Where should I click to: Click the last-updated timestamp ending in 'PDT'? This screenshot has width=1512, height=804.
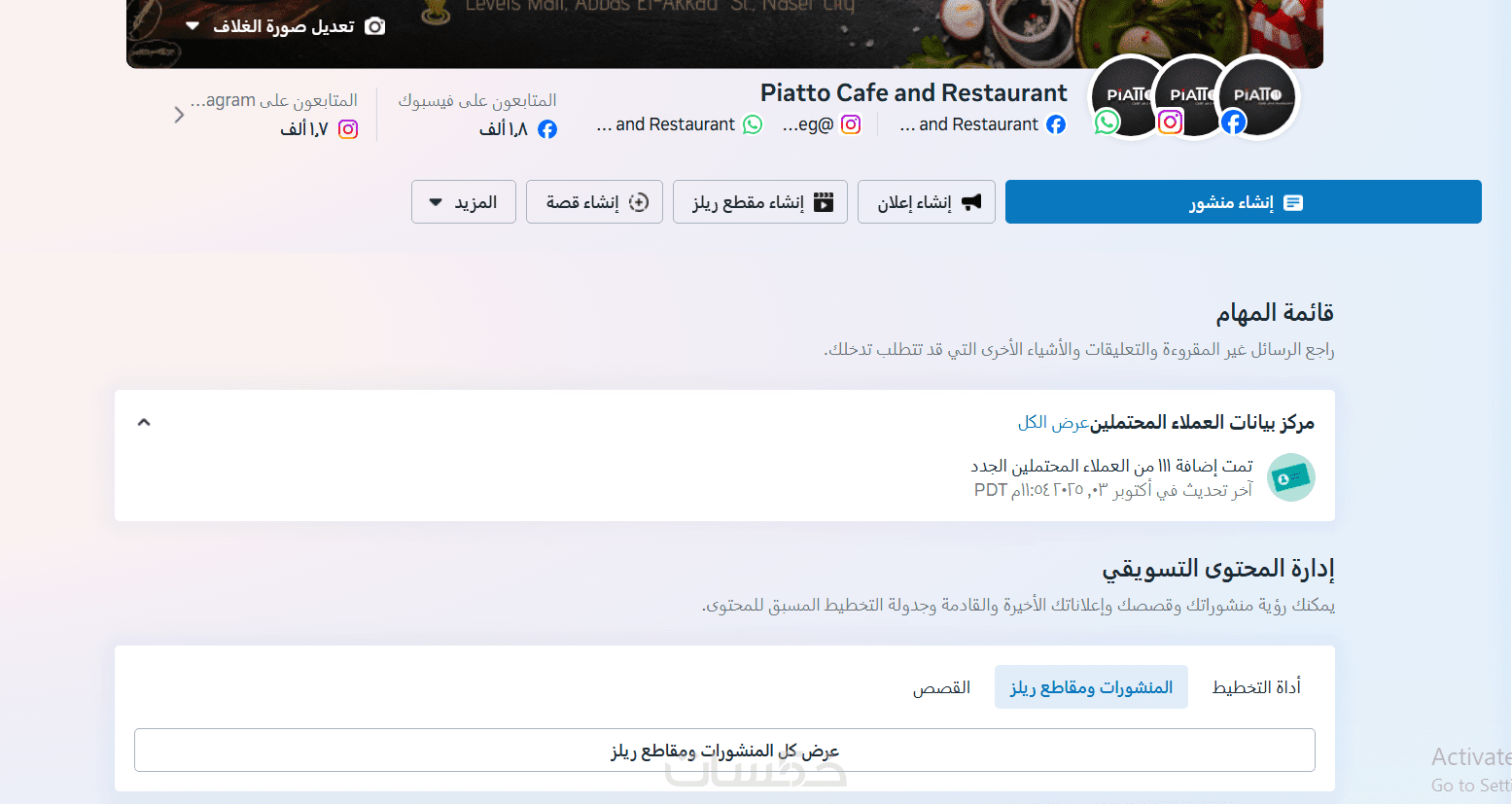(1113, 490)
